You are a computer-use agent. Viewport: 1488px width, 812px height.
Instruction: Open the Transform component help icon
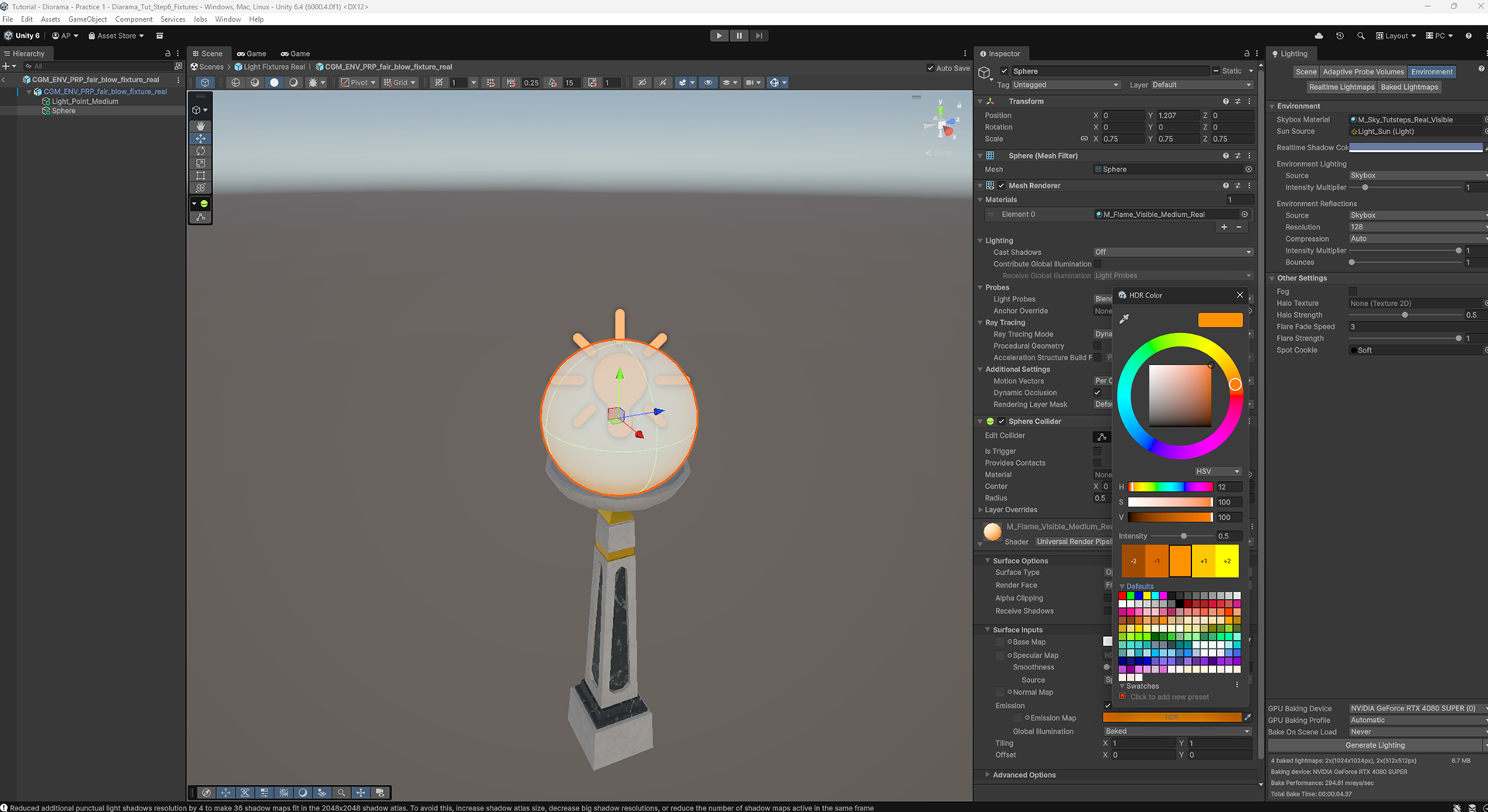1225,101
